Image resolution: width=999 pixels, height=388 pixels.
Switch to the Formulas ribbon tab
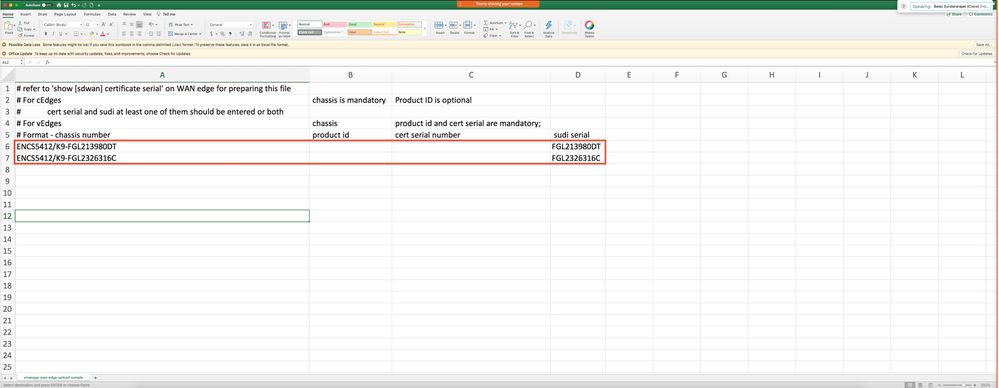pyautogui.click(x=92, y=13)
